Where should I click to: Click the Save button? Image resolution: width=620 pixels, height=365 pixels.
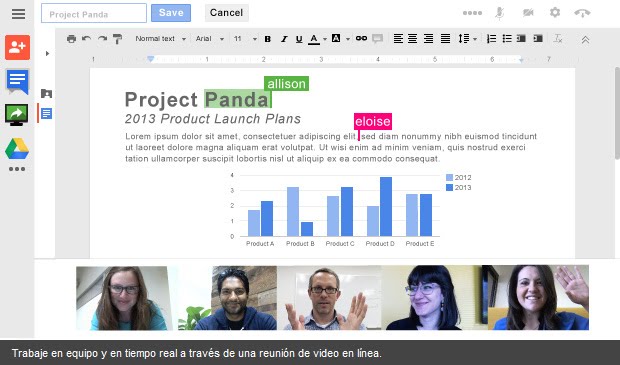[171, 13]
